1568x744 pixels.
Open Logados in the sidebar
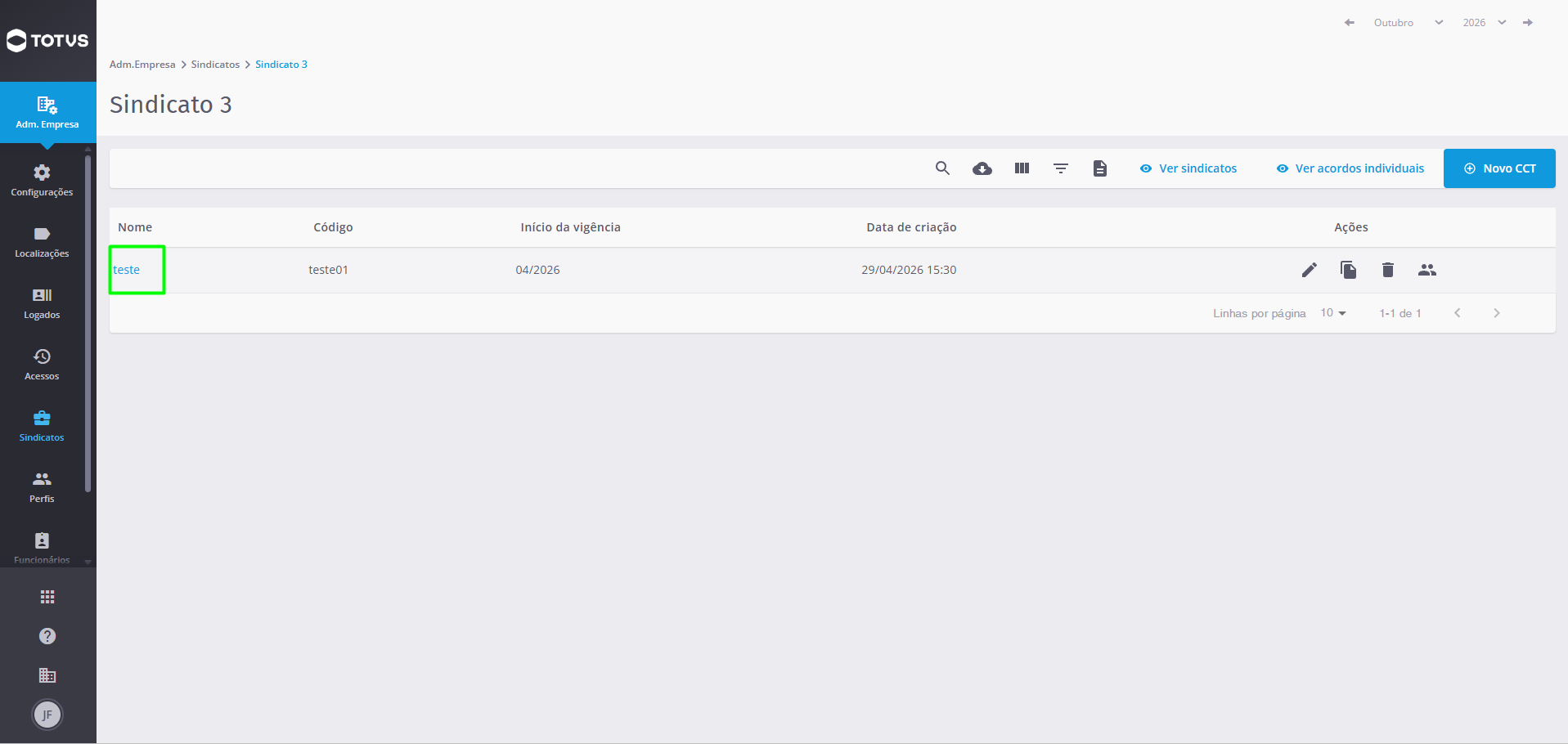click(42, 303)
